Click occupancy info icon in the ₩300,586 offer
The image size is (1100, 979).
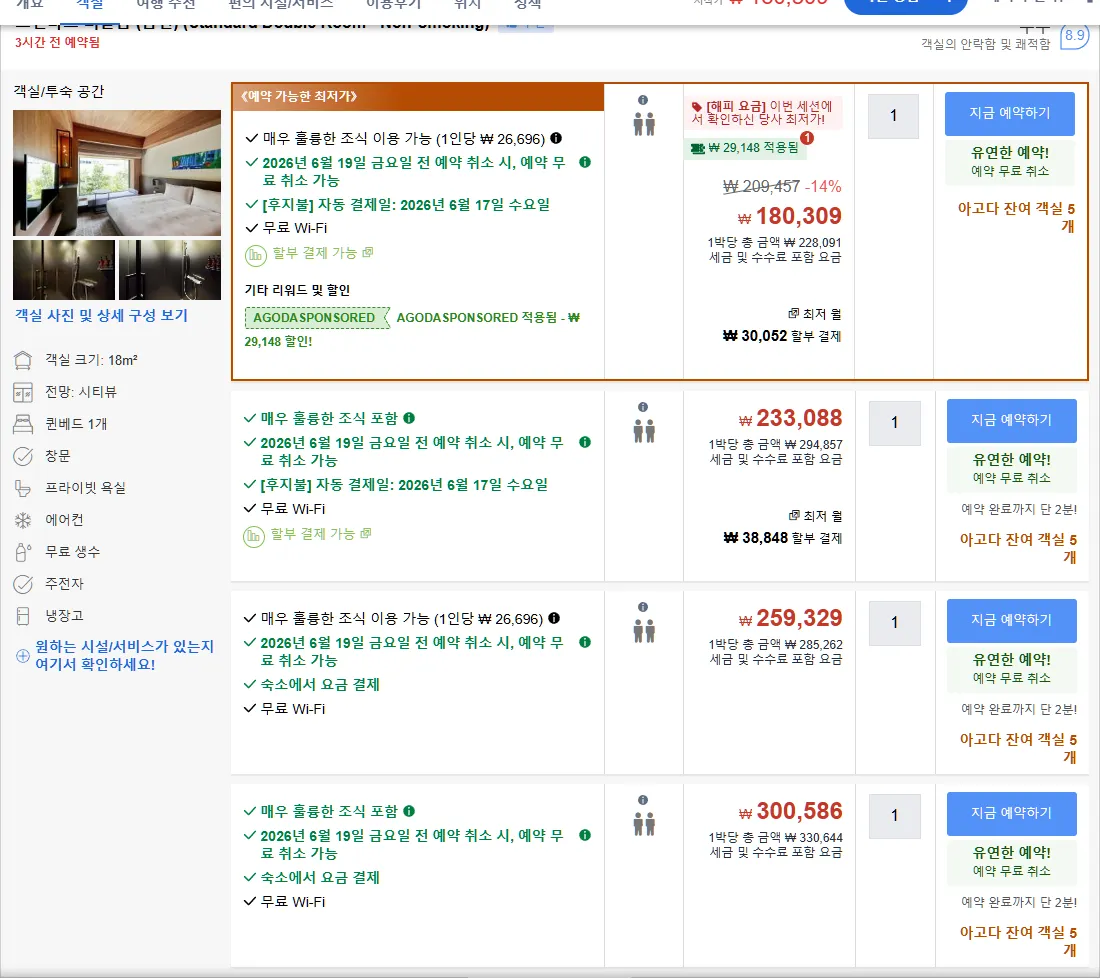[643, 800]
